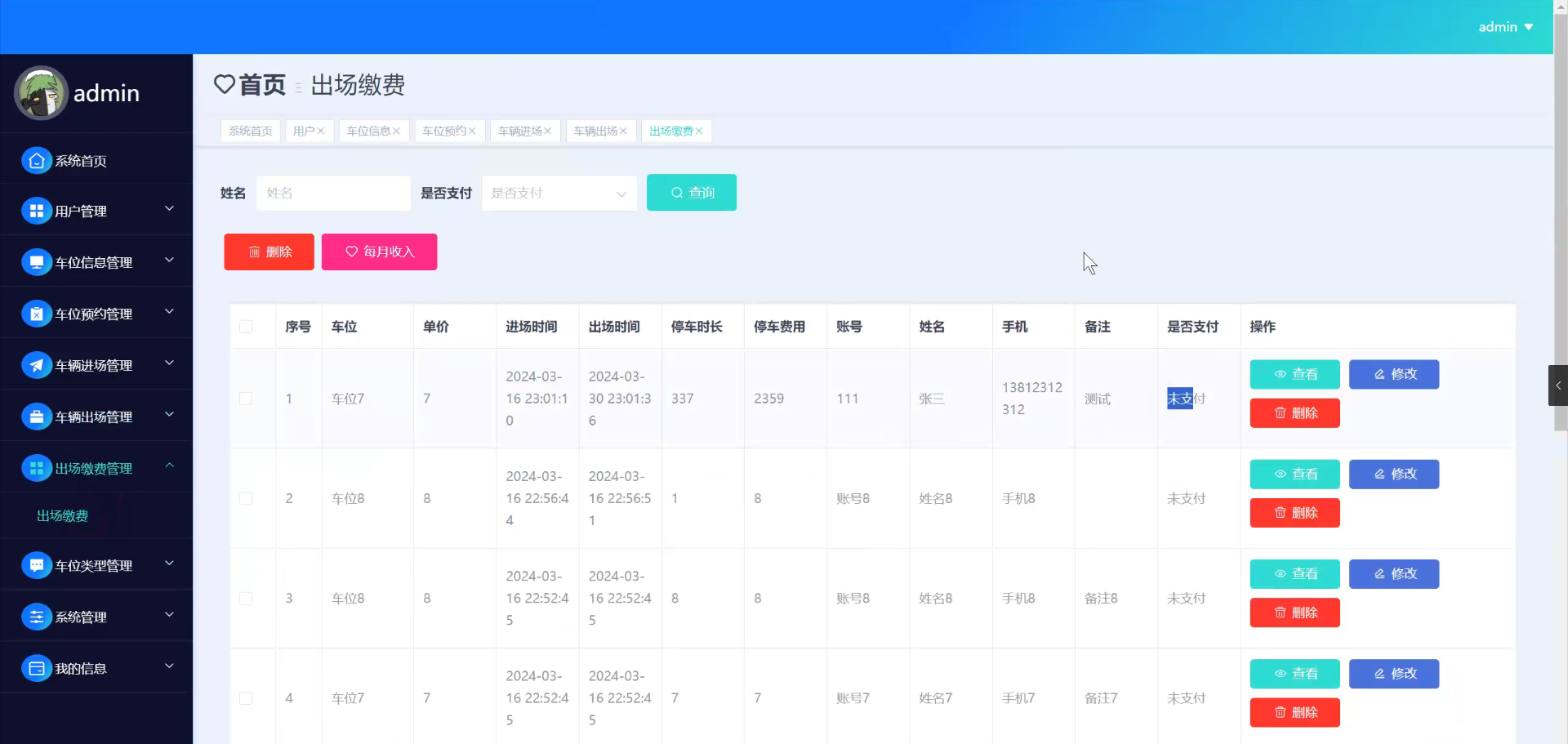Click the heart icon beside 首页
This screenshot has width=1568, height=744.
(225, 84)
